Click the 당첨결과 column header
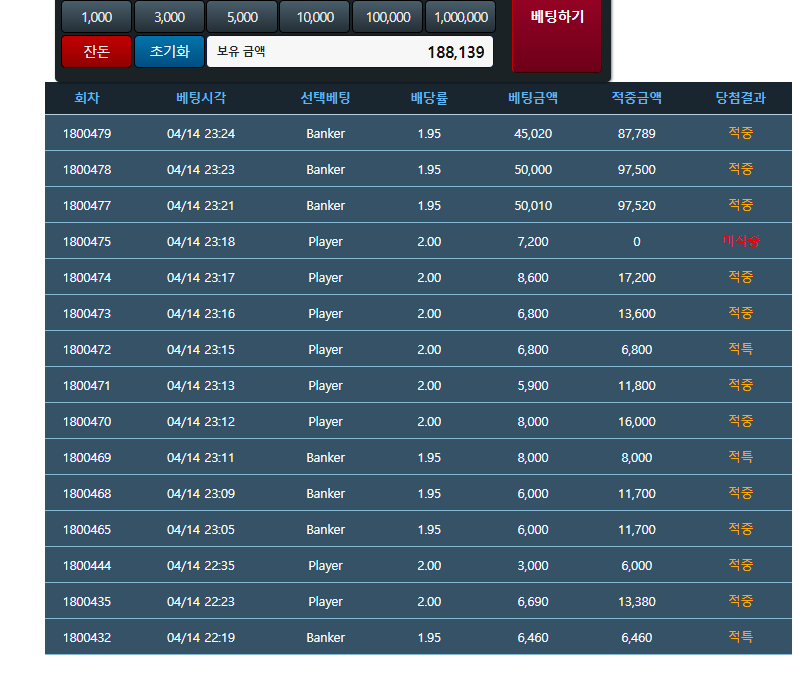Viewport: 808px width, 681px height. [740, 98]
